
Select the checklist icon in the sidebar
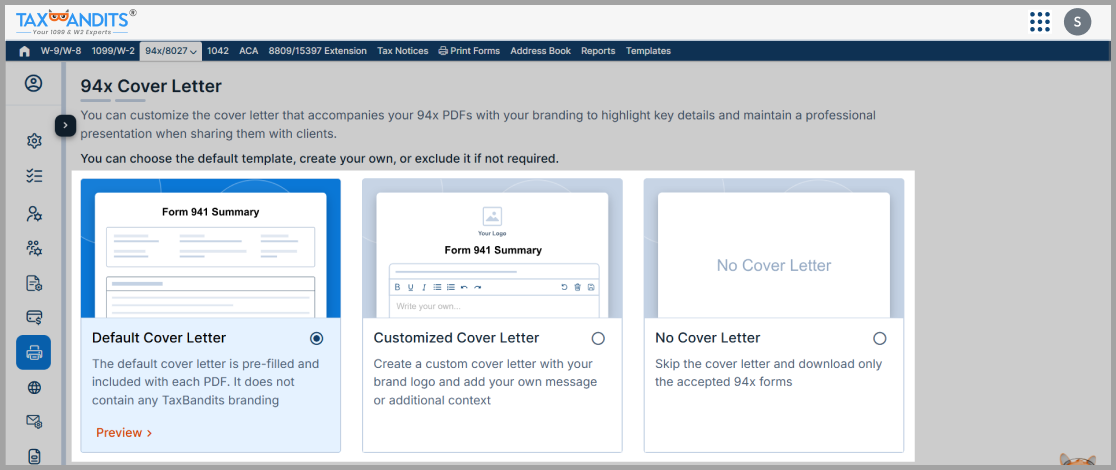pos(34,176)
